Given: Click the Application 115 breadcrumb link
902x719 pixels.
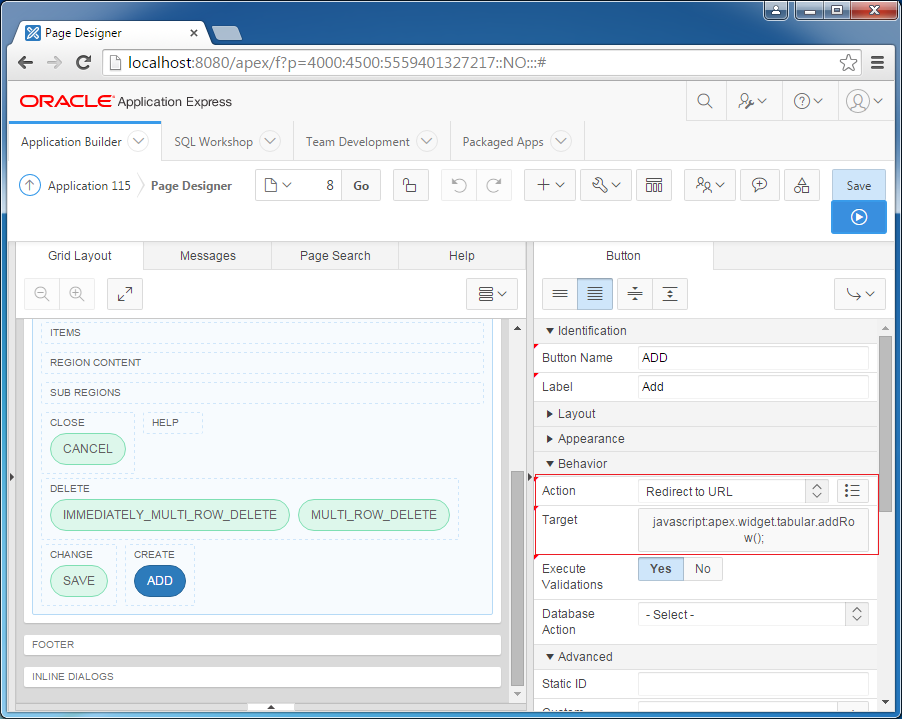Looking at the screenshot, I should click(x=89, y=186).
